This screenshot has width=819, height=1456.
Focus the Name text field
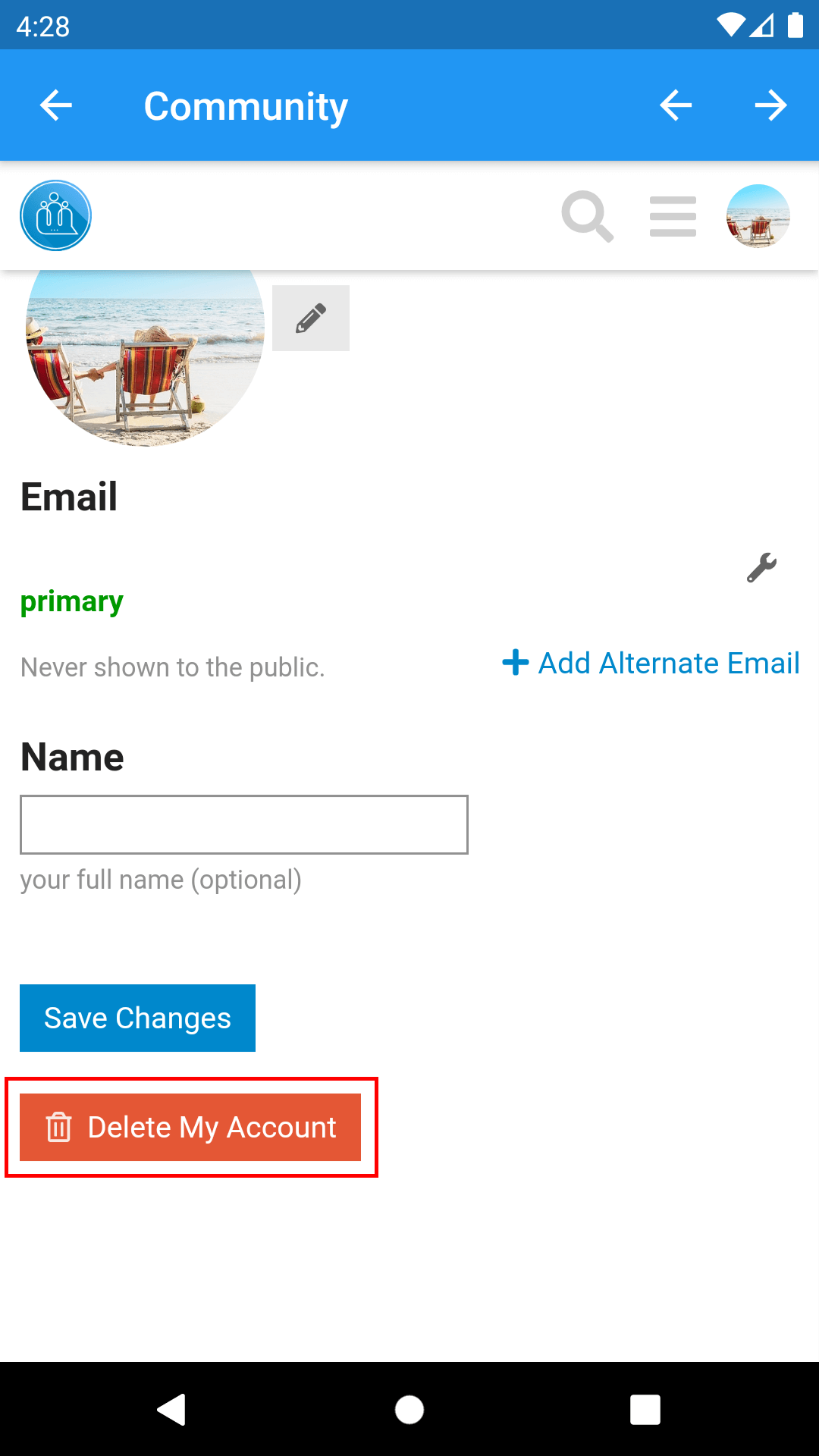tap(244, 824)
